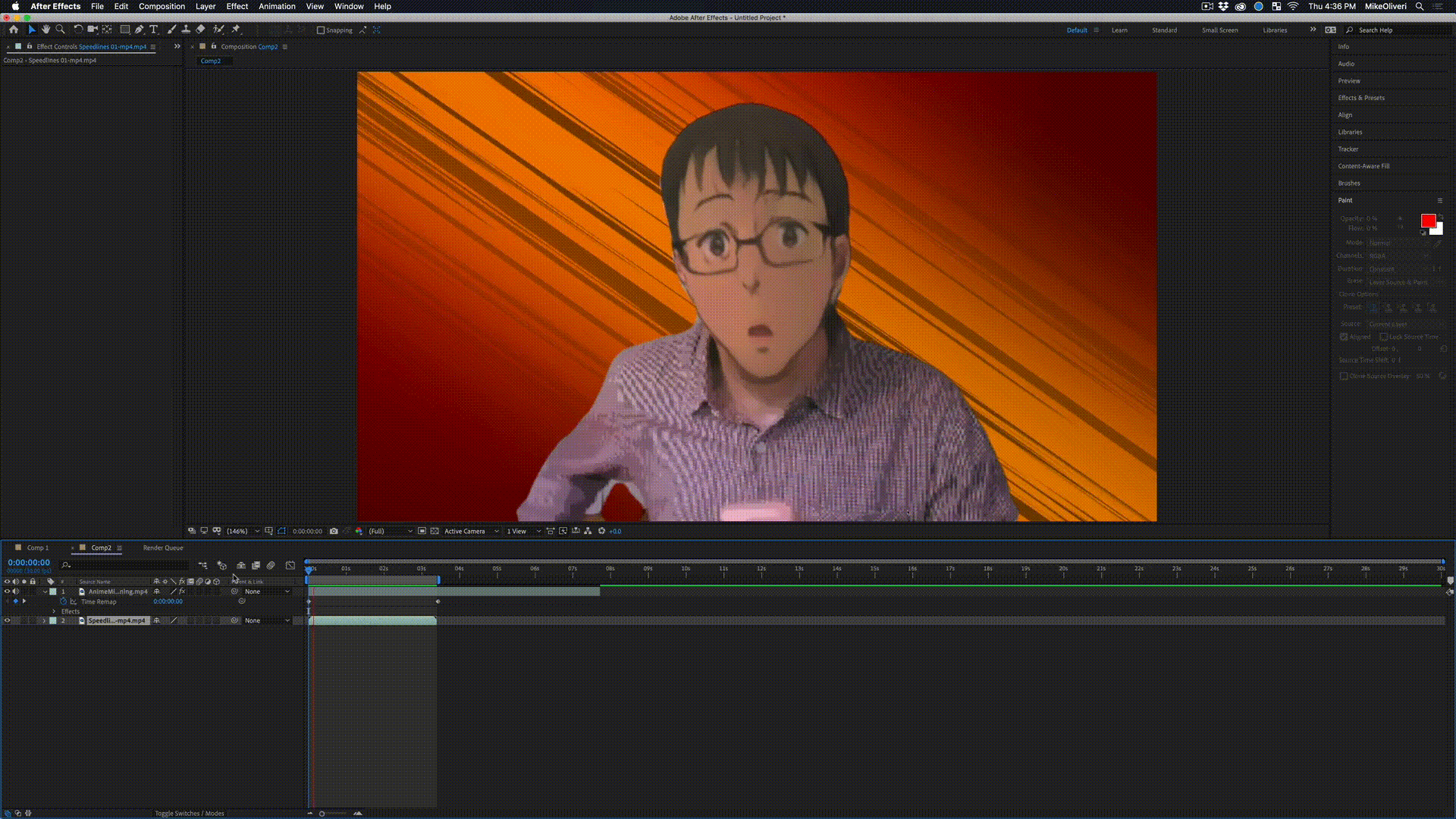
Task: Hide the Speedlines layer with eye icon
Action: pyautogui.click(x=8, y=621)
